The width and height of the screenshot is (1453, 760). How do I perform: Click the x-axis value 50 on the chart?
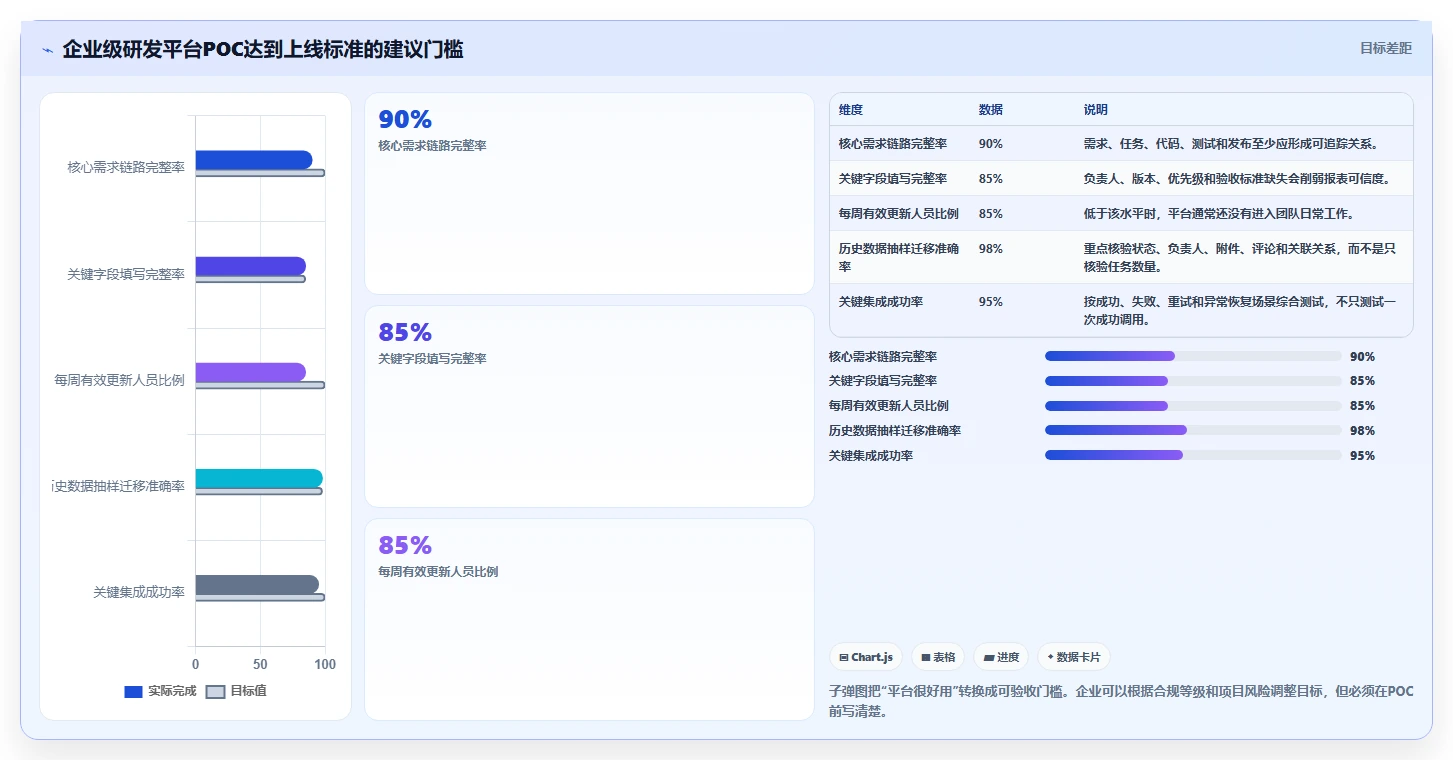click(x=260, y=664)
